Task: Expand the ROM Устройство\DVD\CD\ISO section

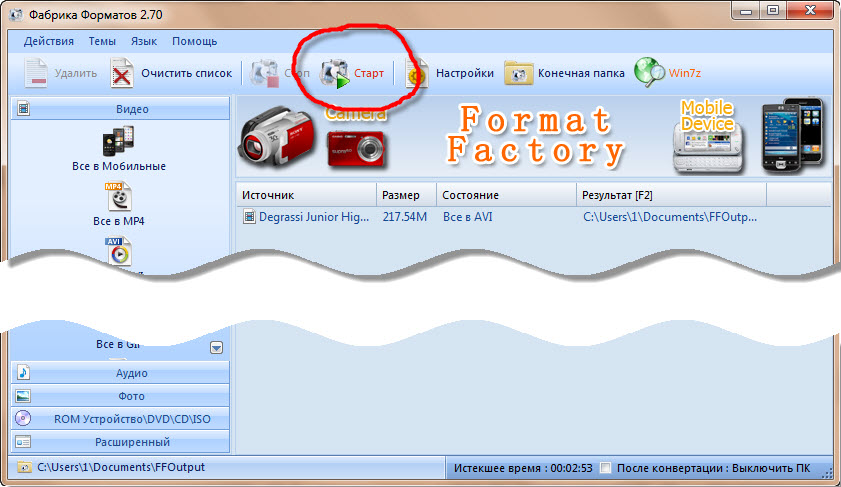Action: 120,419
